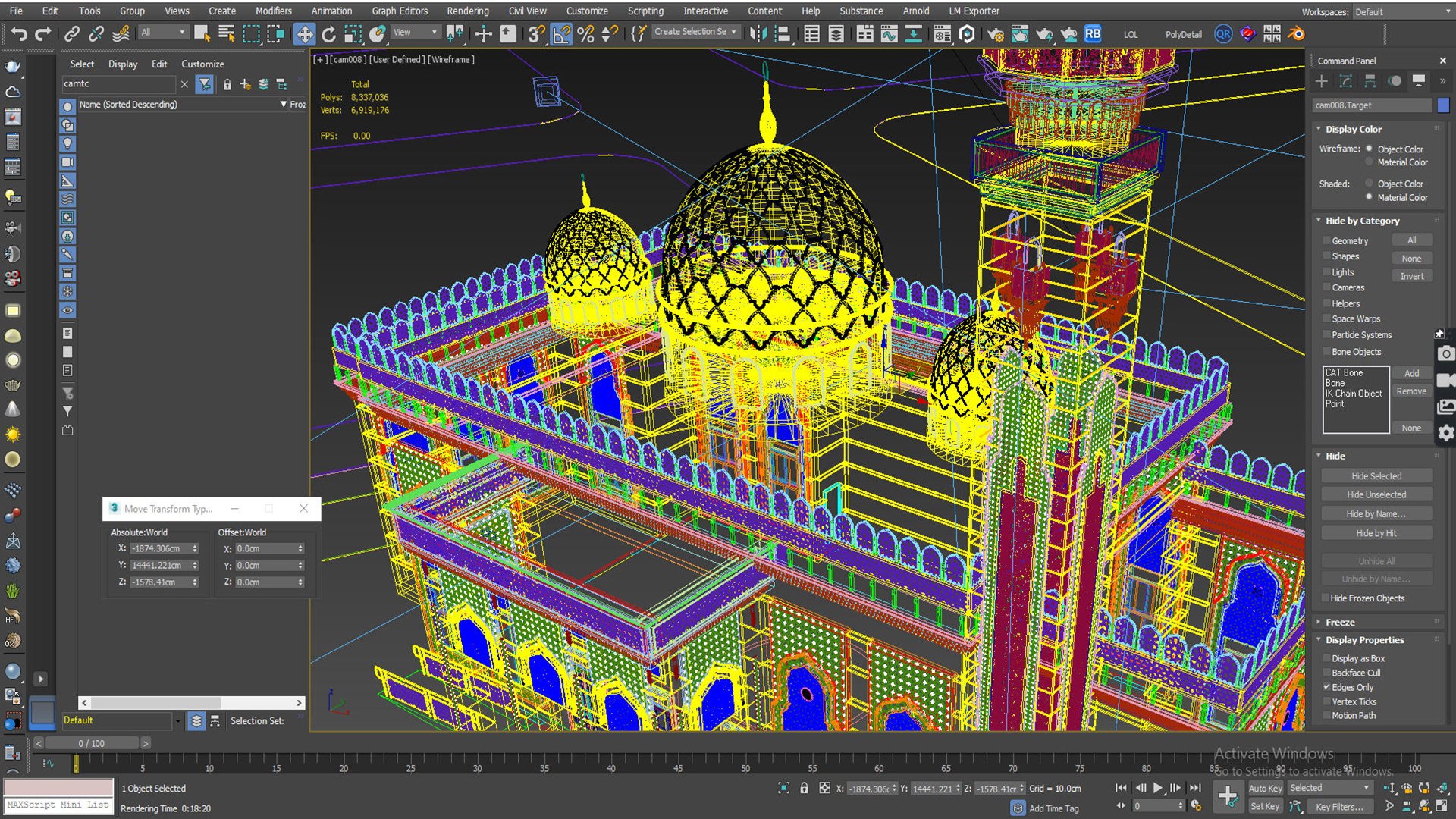Screen dimensions: 1456x819
Task: Click the 0 / 100 time slider
Action: click(92, 744)
